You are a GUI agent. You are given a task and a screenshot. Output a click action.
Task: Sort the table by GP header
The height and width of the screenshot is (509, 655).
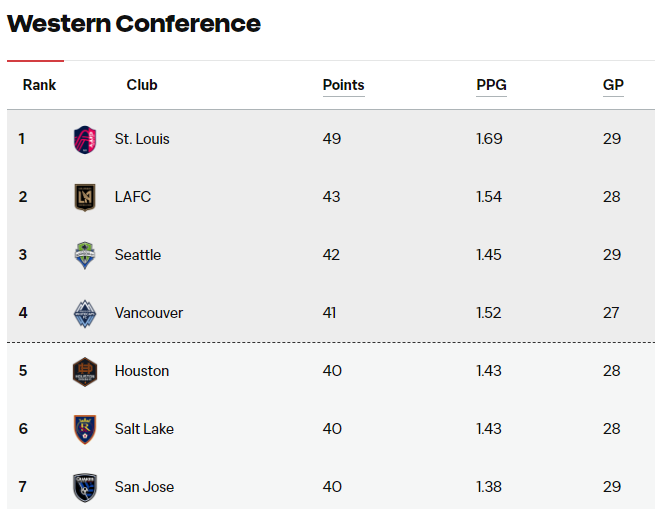click(613, 85)
